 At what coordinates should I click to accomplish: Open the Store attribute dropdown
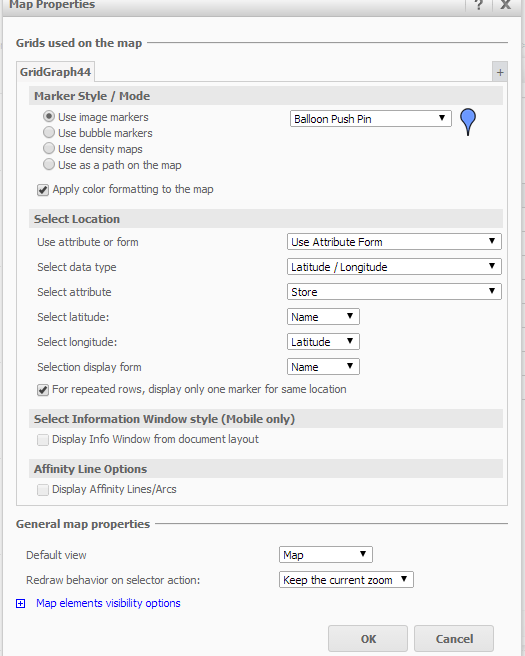394,292
